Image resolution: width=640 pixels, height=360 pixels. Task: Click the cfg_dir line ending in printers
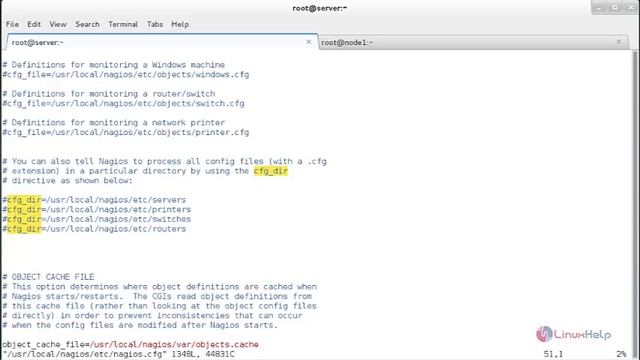(97, 209)
